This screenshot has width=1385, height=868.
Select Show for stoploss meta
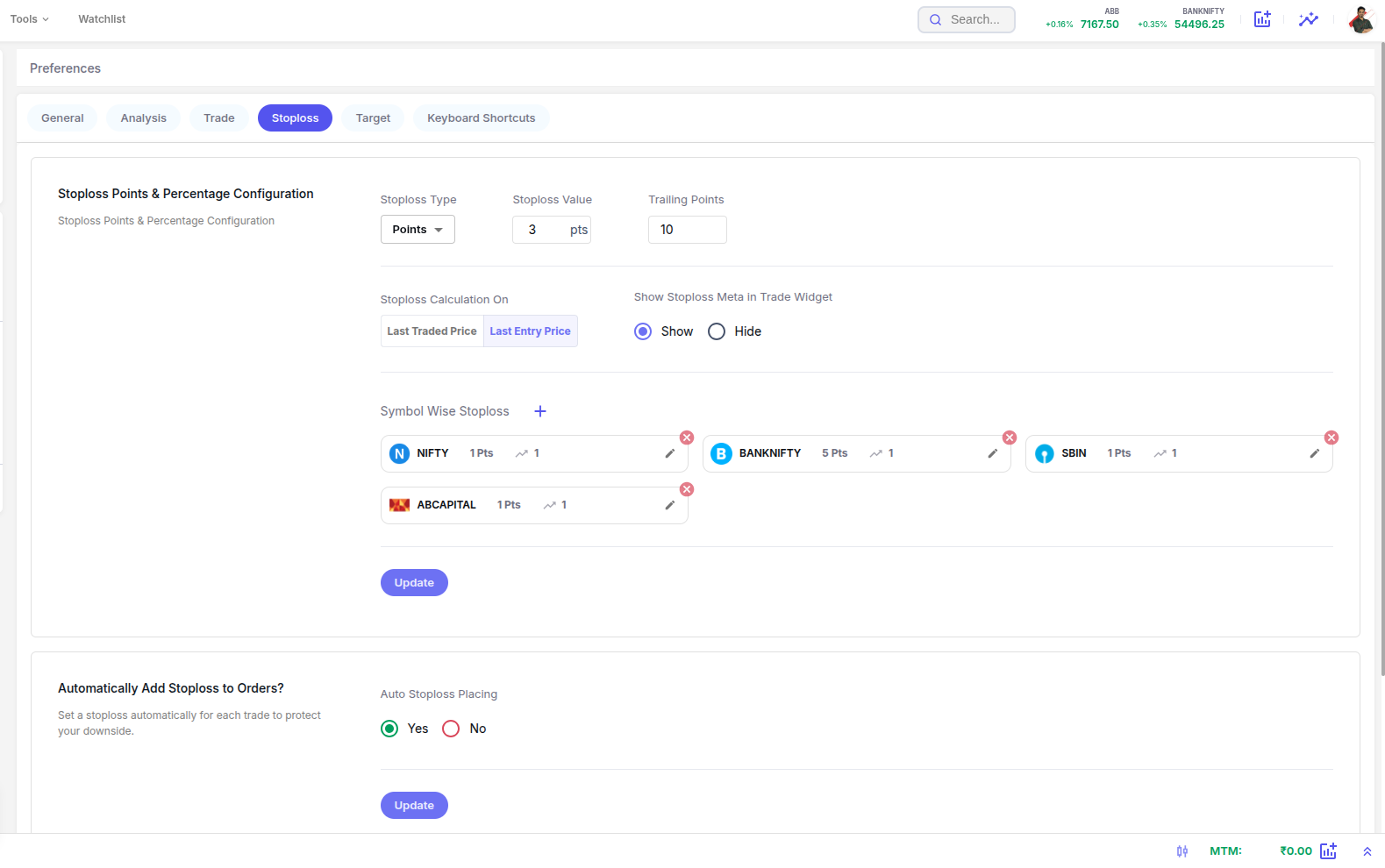643,331
